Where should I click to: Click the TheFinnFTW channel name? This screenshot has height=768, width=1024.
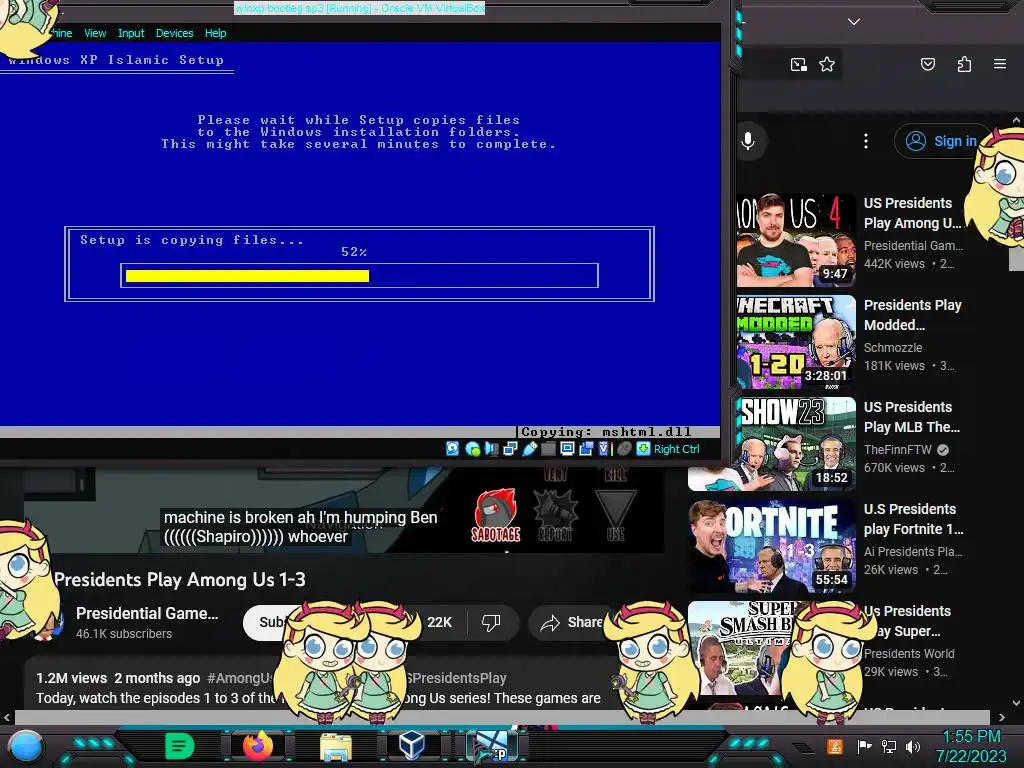click(897, 449)
